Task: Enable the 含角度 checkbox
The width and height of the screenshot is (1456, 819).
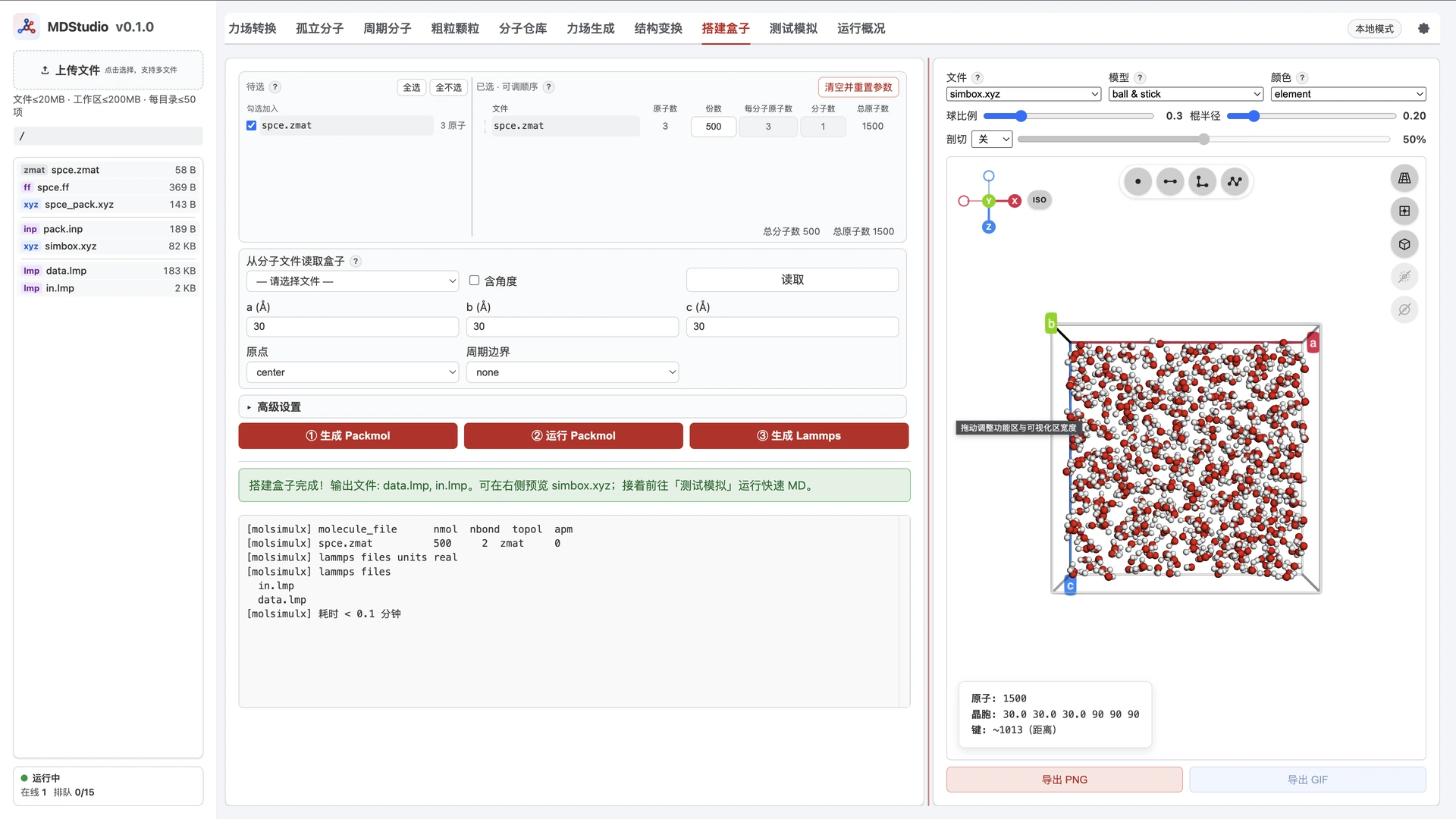Action: point(474,281)
